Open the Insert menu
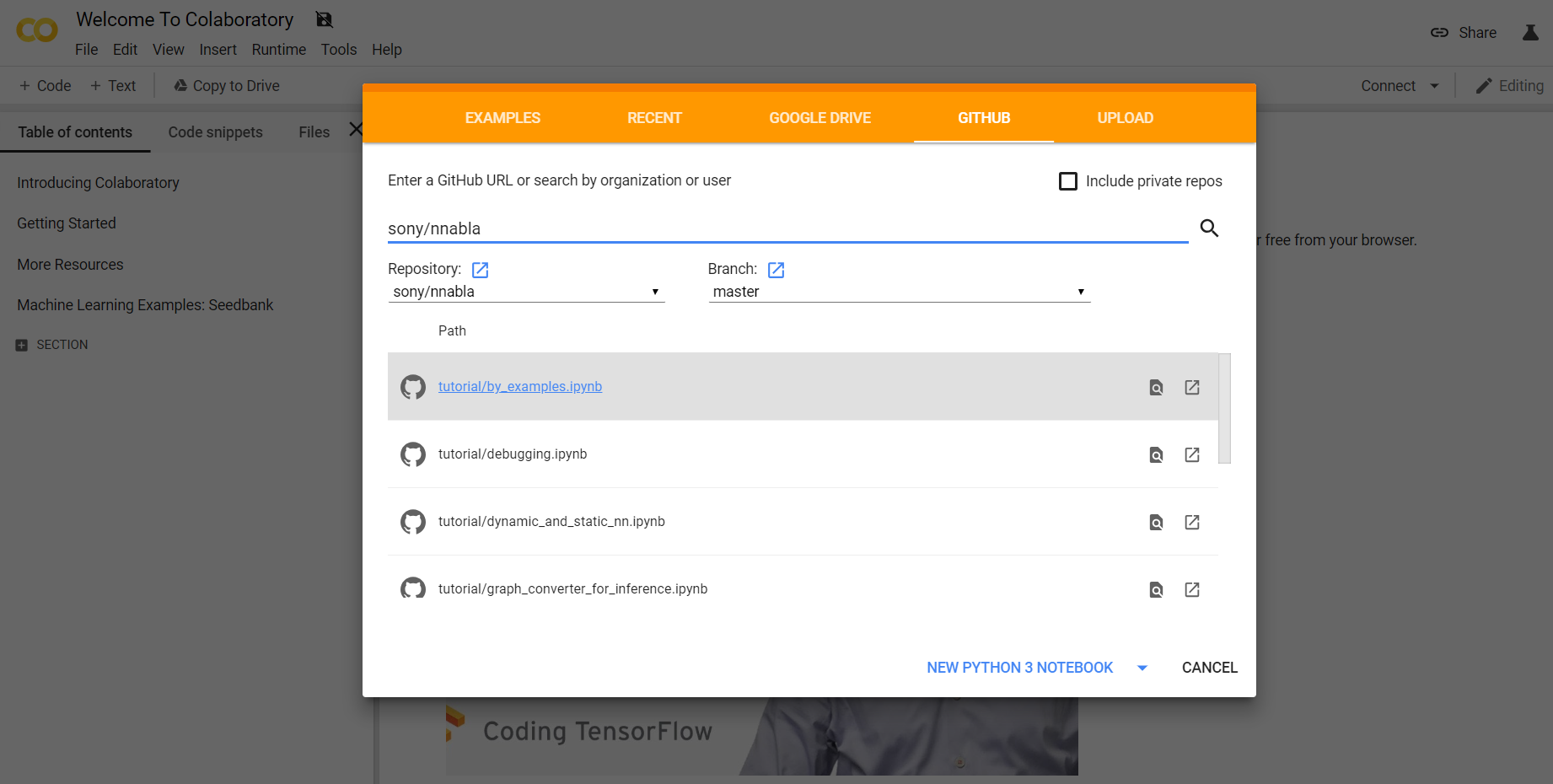The height and width of the screenshot is (784, 1553). (x=218, y=50)
